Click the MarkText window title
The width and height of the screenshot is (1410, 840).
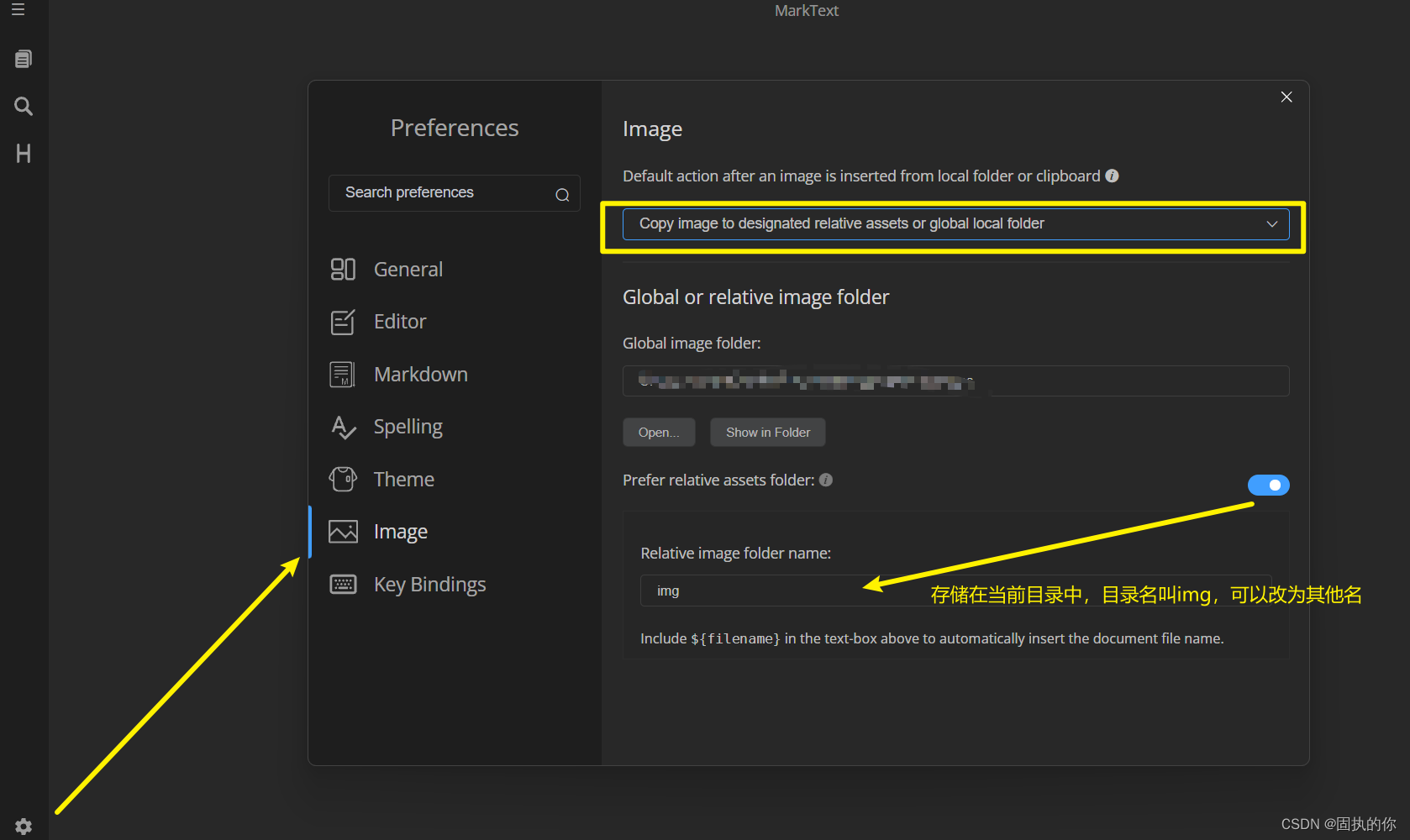click(806, 11)
